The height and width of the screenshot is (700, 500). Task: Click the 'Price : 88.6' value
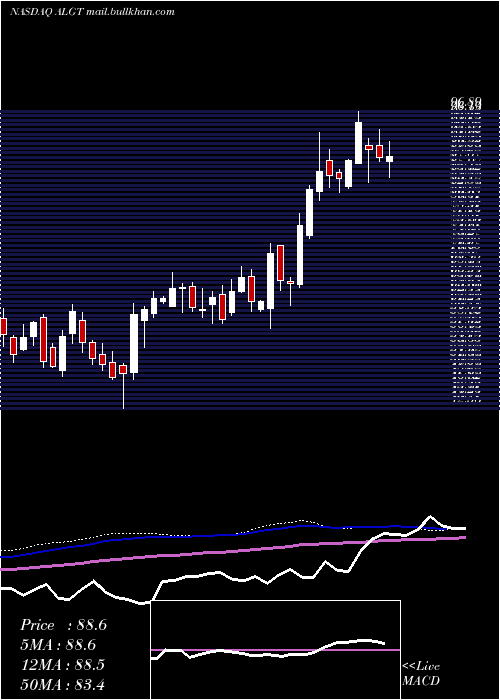pyautogui.click(x=63, y=625)
